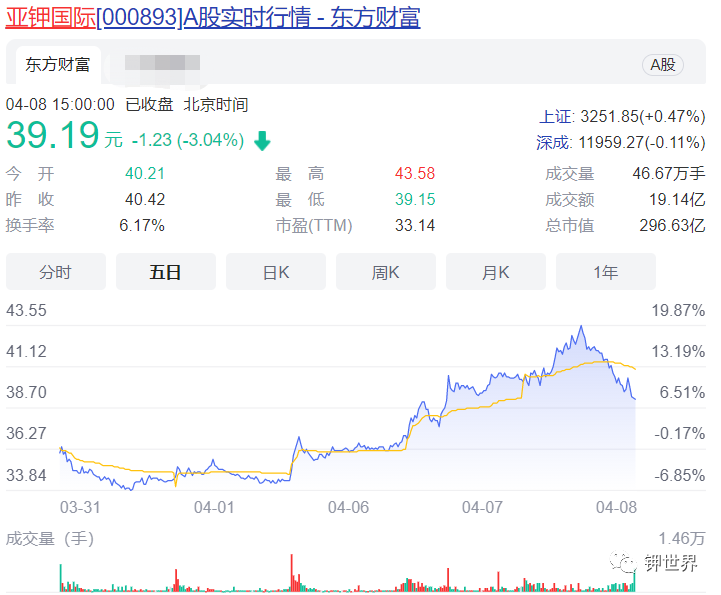Click the change value -1.23 (-3.04%)
Image resolution: width=721 pixels, height=595 pixels.
click(x=188, y=140)
